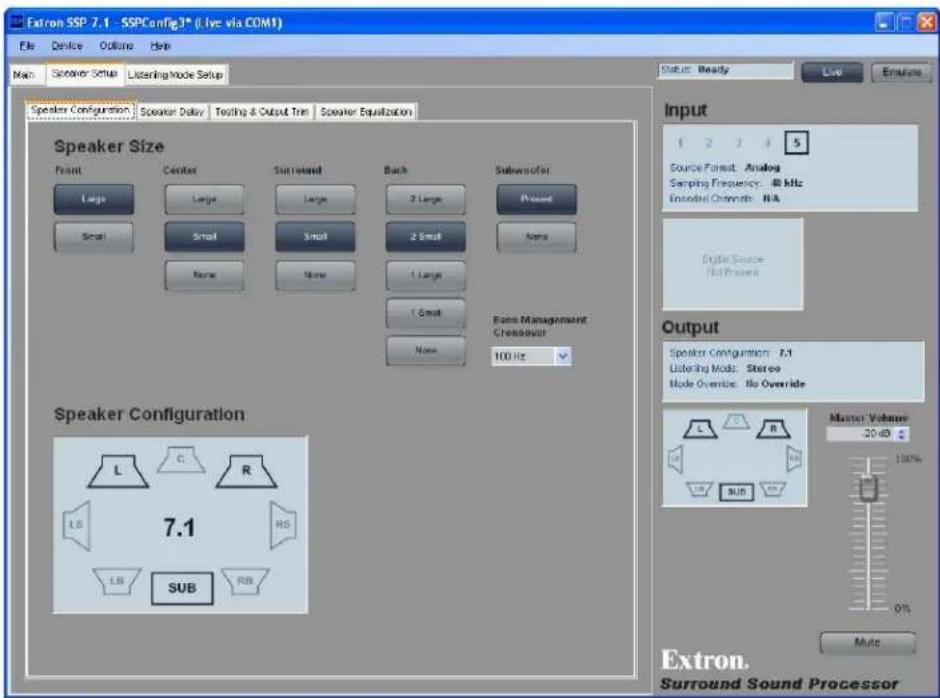Click left surround icon in Output mini diagram
This screenshot has height=698, width=940.
coord(676,459)
